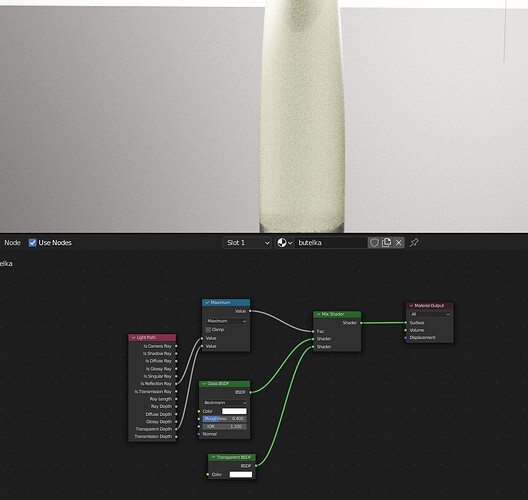Open the material browse sphere icon dropdown
The image size is (528, 500).
pyautogui.click(x=285, y=242)
